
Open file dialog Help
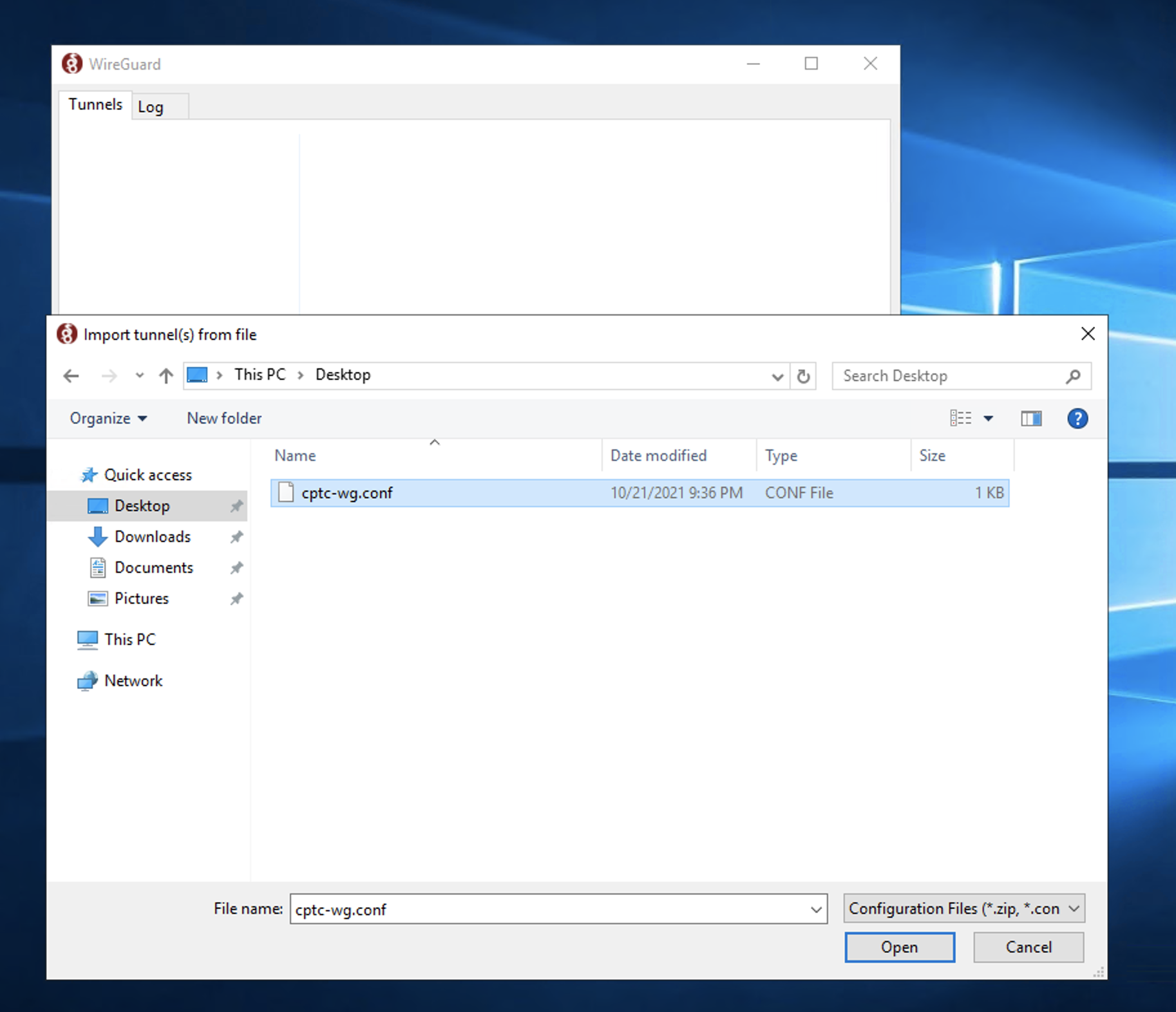coord(1077,419)
